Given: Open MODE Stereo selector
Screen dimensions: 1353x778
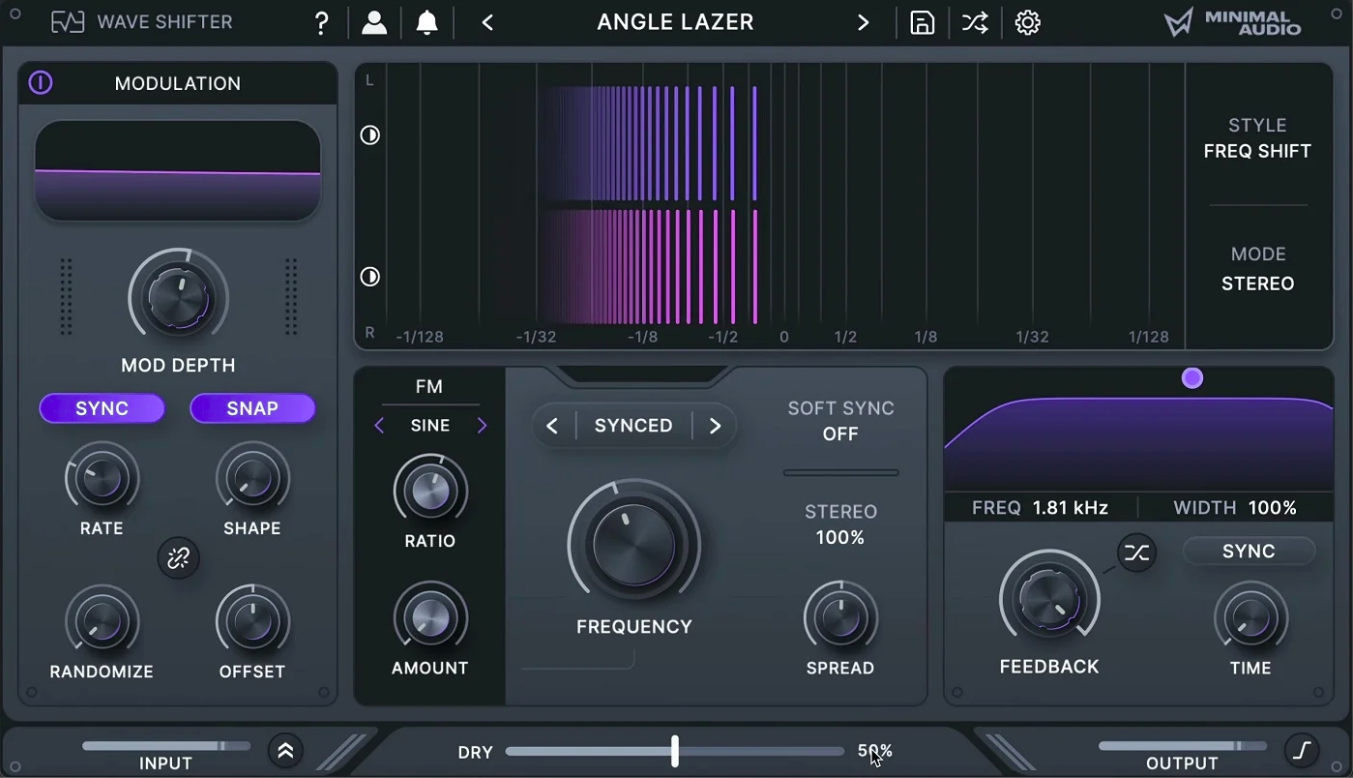Looking at the screenshot, I should point(1257,270).
